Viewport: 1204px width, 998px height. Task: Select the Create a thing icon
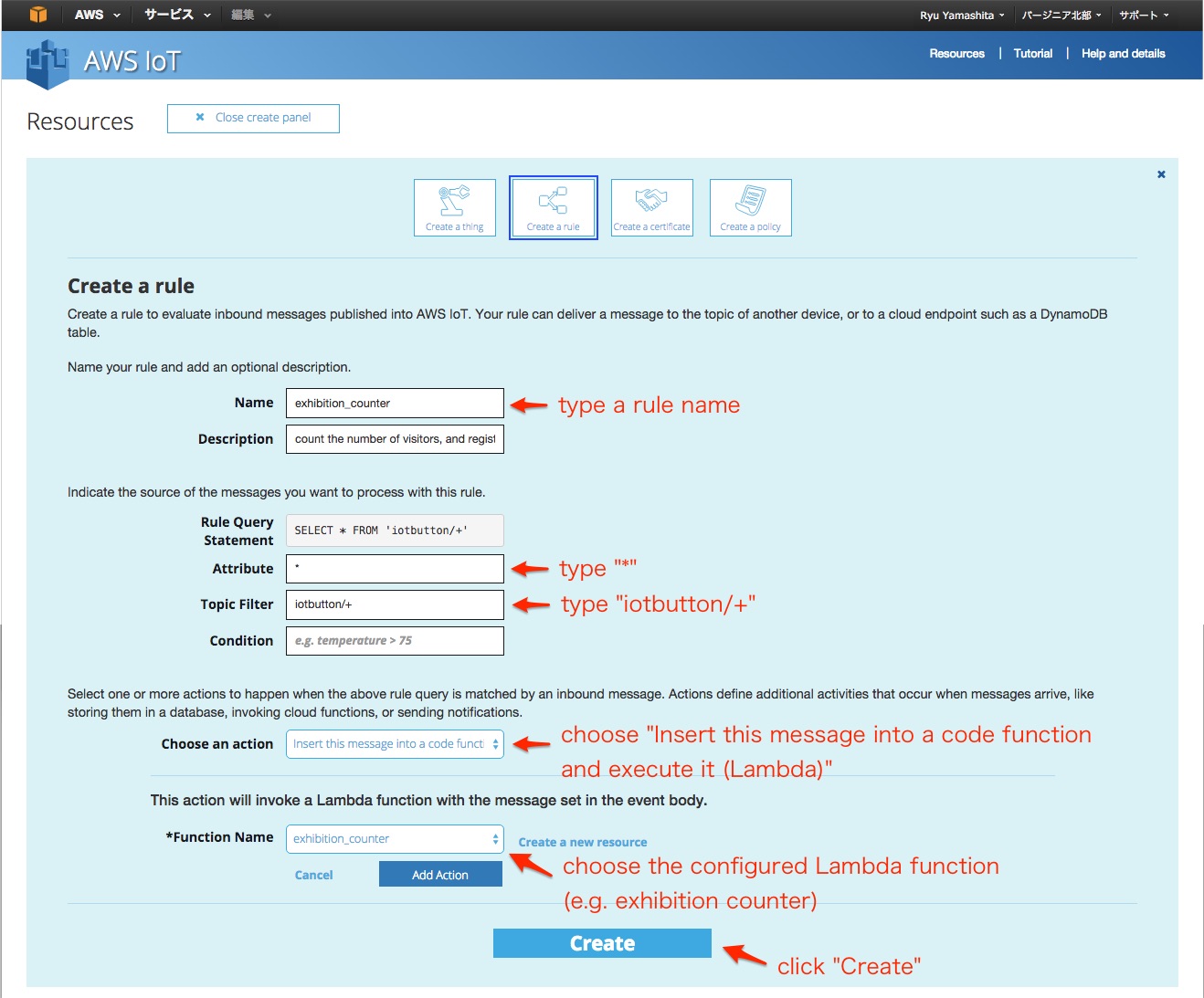(x=455, y=207)
